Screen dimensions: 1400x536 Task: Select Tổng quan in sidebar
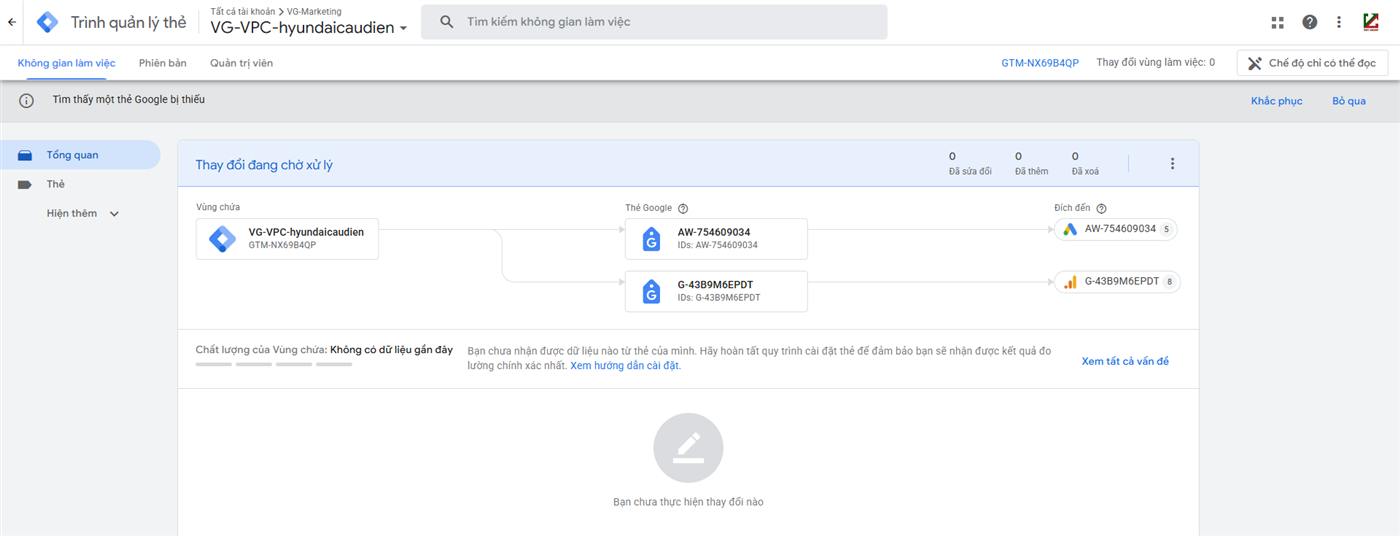80,155
